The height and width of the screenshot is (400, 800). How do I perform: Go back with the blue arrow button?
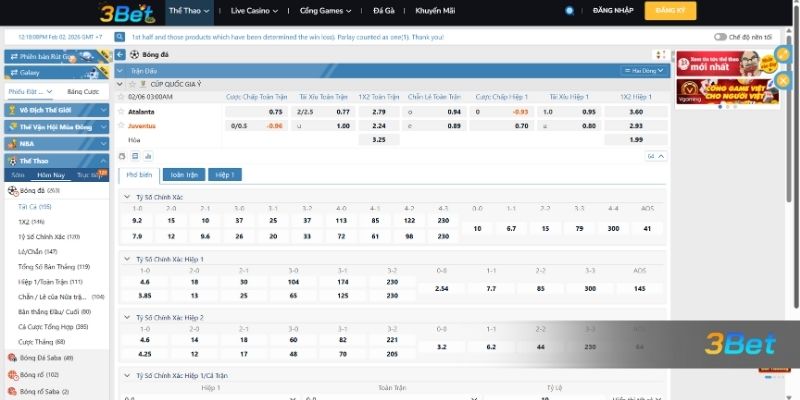[120, 55]
